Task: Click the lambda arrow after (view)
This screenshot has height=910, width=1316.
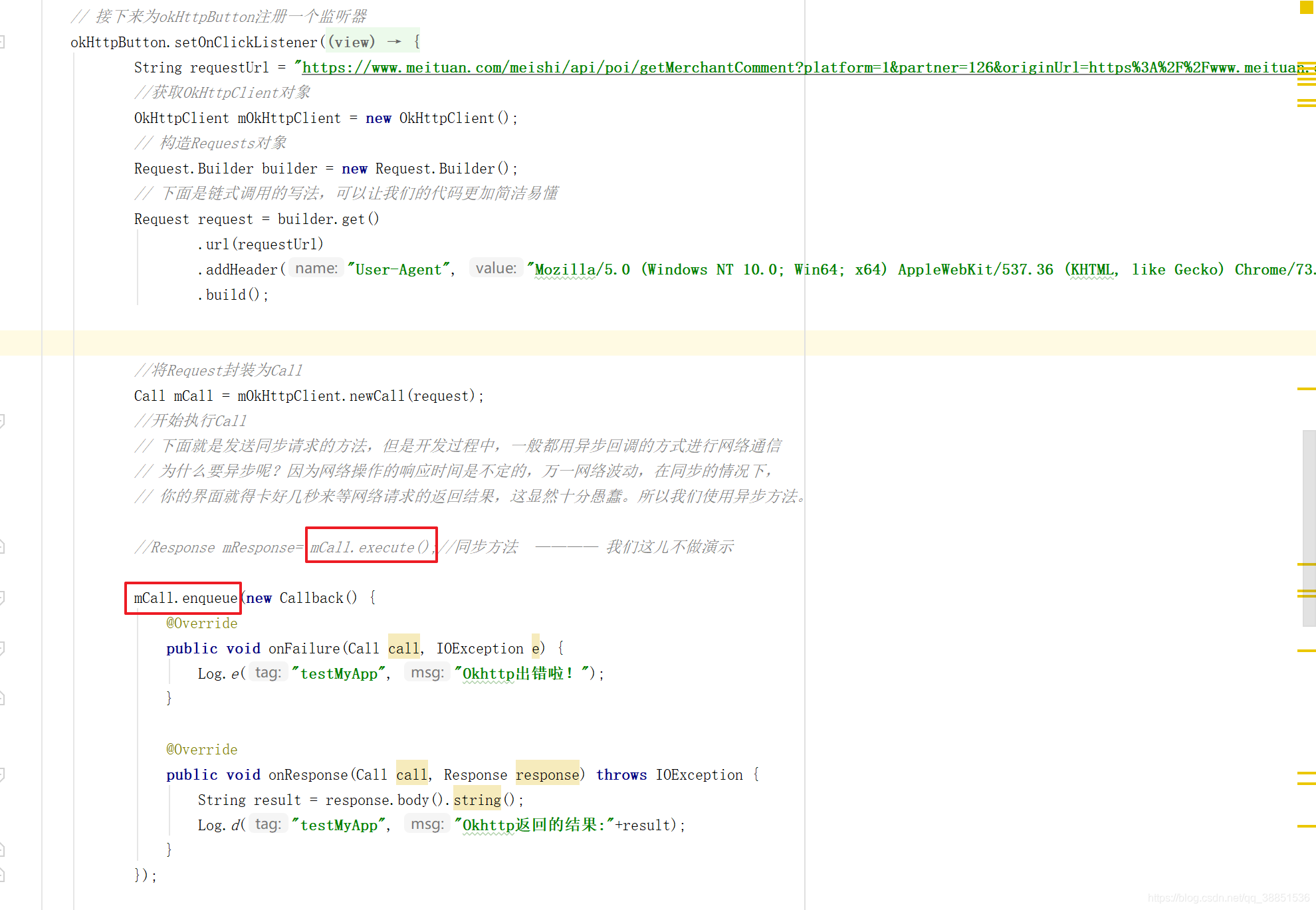Action: pos(394,42)
